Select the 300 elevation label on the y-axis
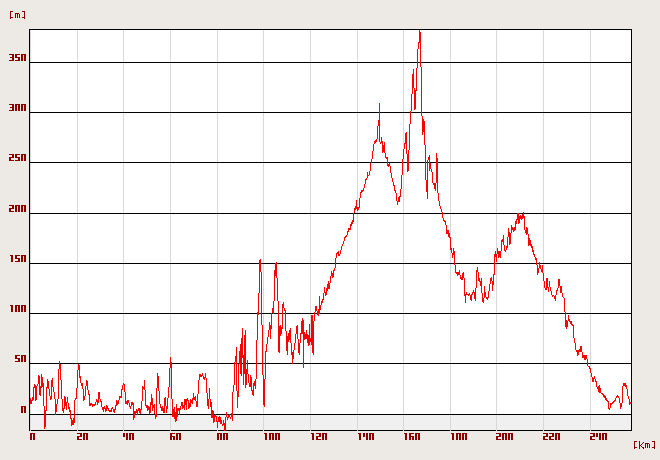 click(16, 109)
